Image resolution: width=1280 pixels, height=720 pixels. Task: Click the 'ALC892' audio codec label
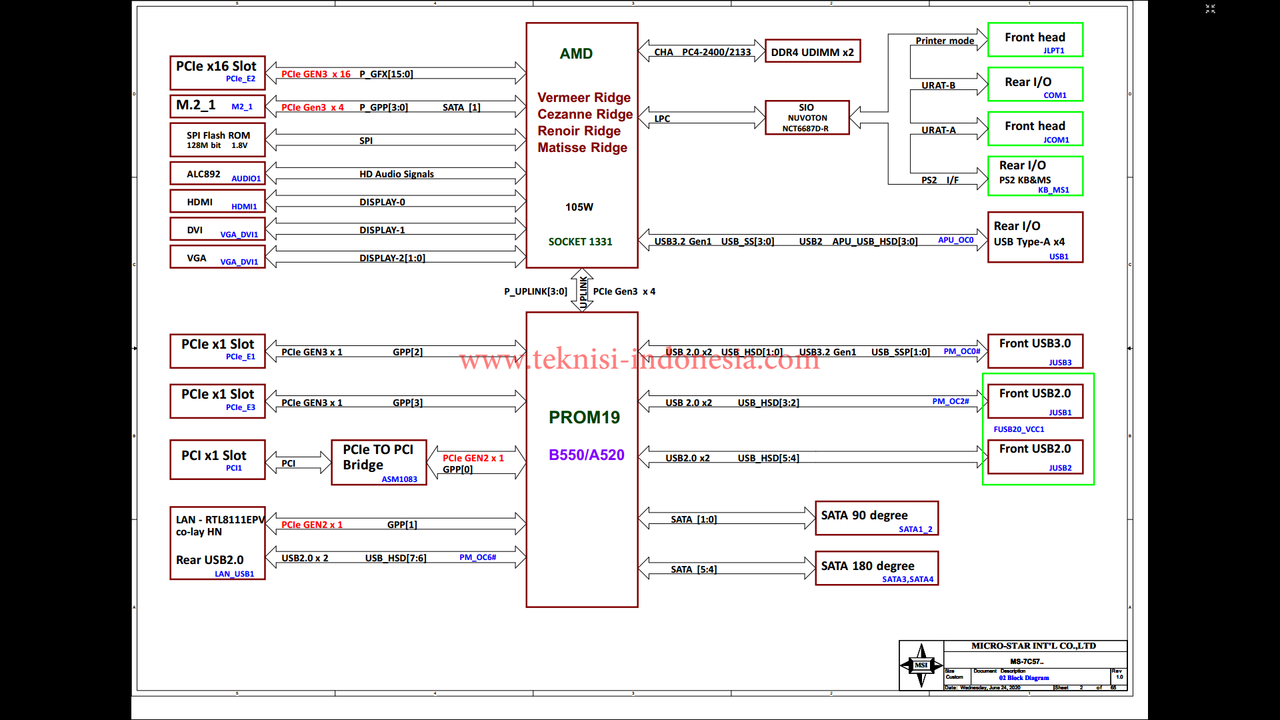[203, 174]
